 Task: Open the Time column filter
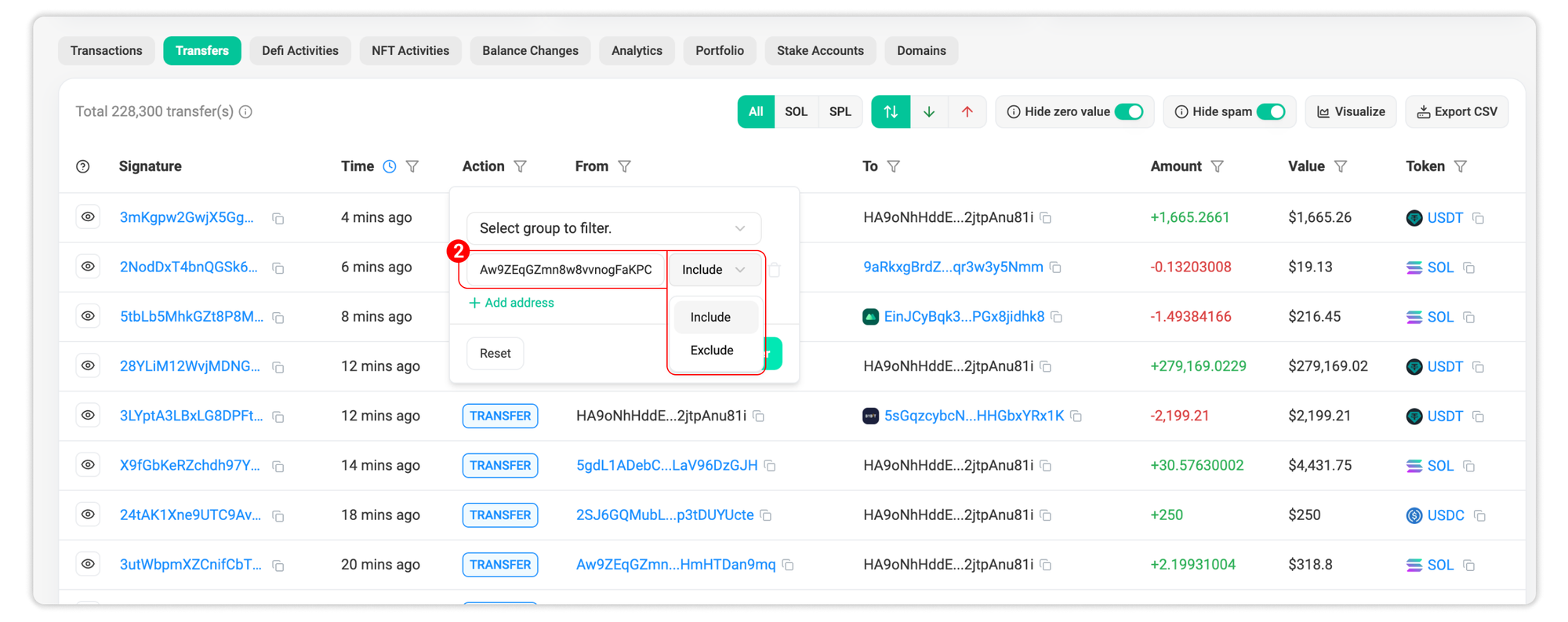[412, 166]
